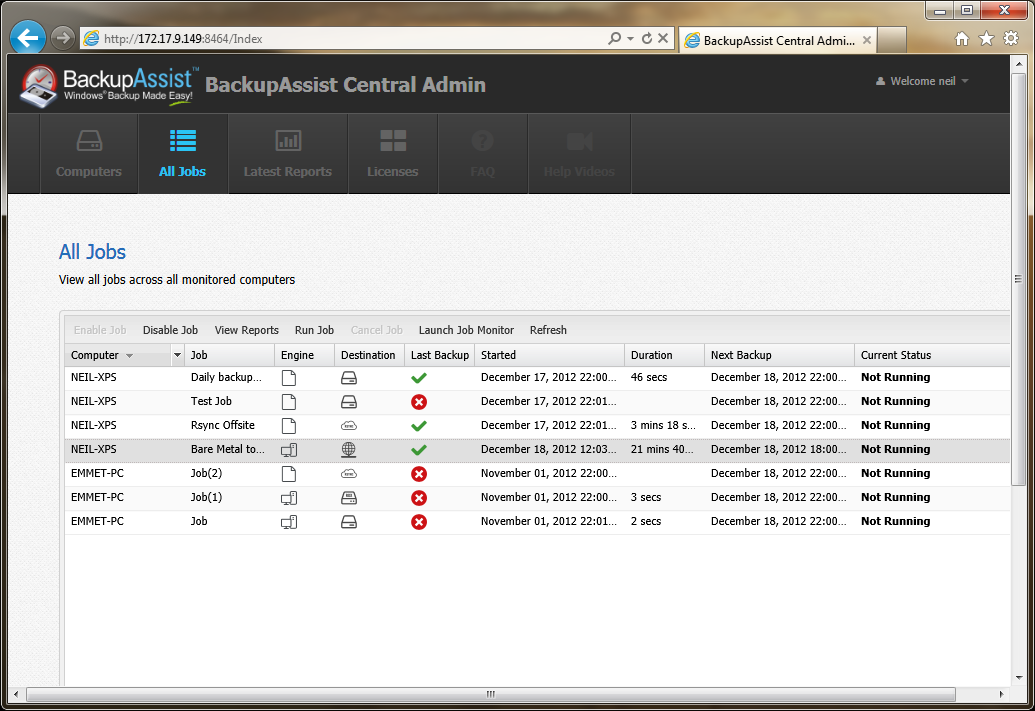Image resolution: width=1035 pixels, height=711 pixels.
Task: Select the 'Rsync Offsite' job cell
Action: pyautogui.click(x=230, y=426)
